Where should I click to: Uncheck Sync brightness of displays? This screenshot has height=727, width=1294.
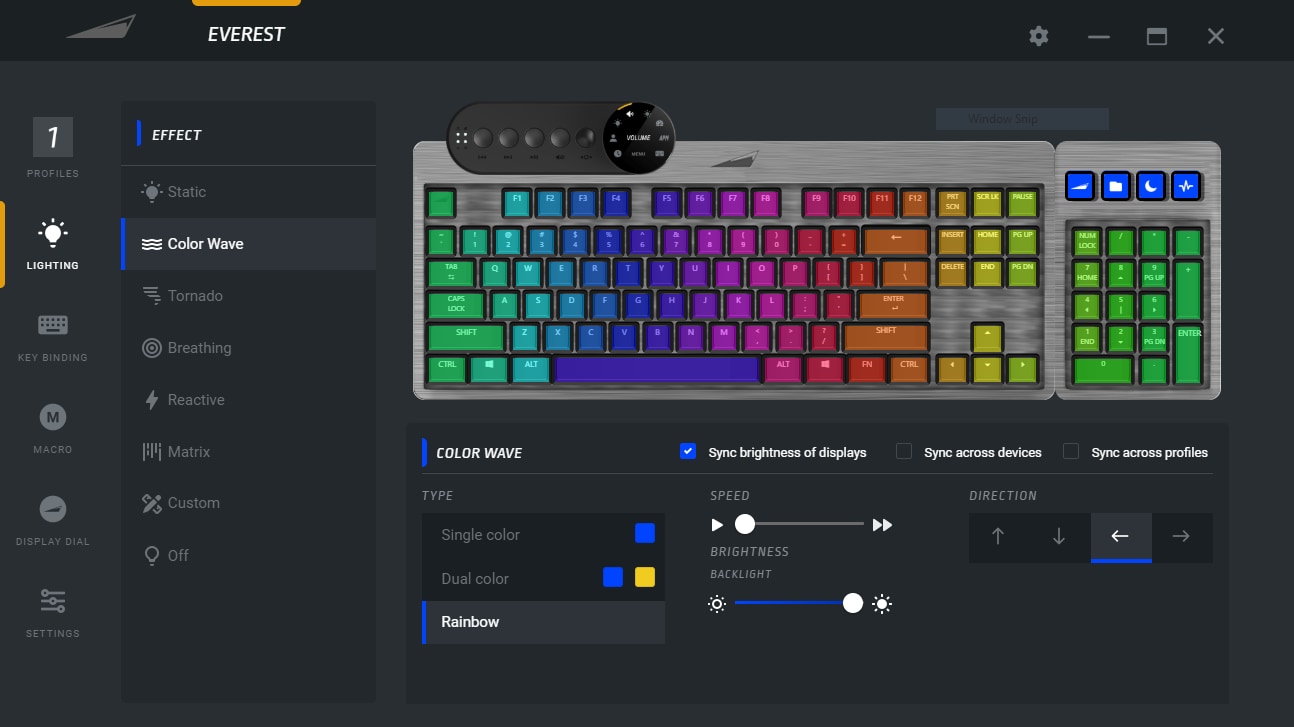pos(687,451)
